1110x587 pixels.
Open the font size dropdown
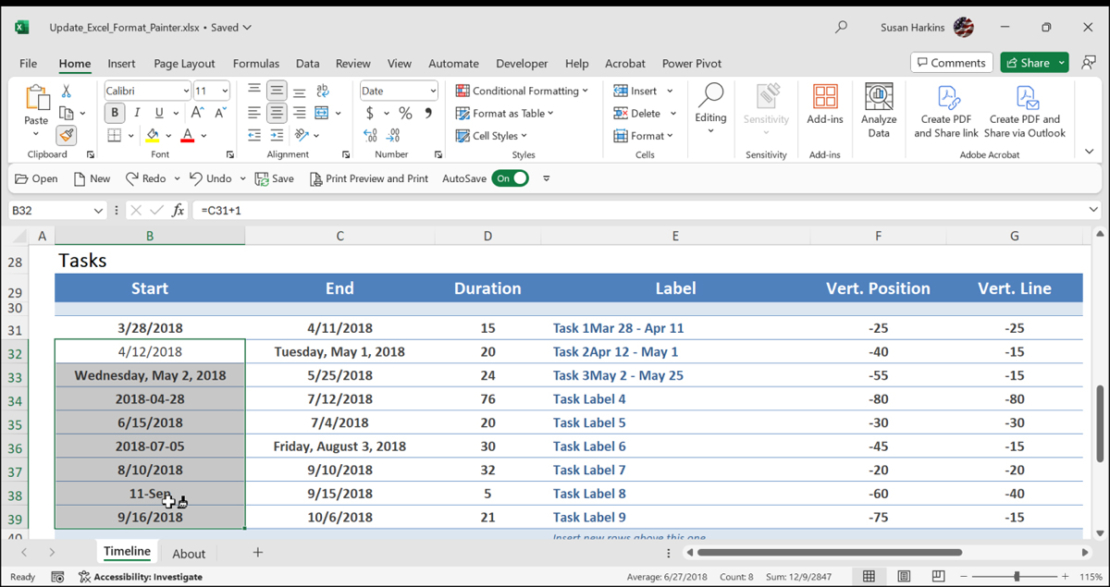(x=224, y=91)
